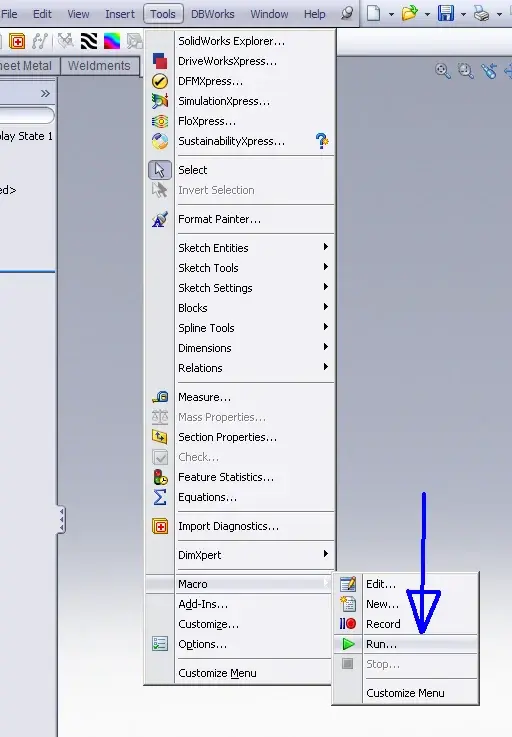Open the DBWorks menu
The height and width of the screenshot is (737, 512).
click(x=213, y=14)
